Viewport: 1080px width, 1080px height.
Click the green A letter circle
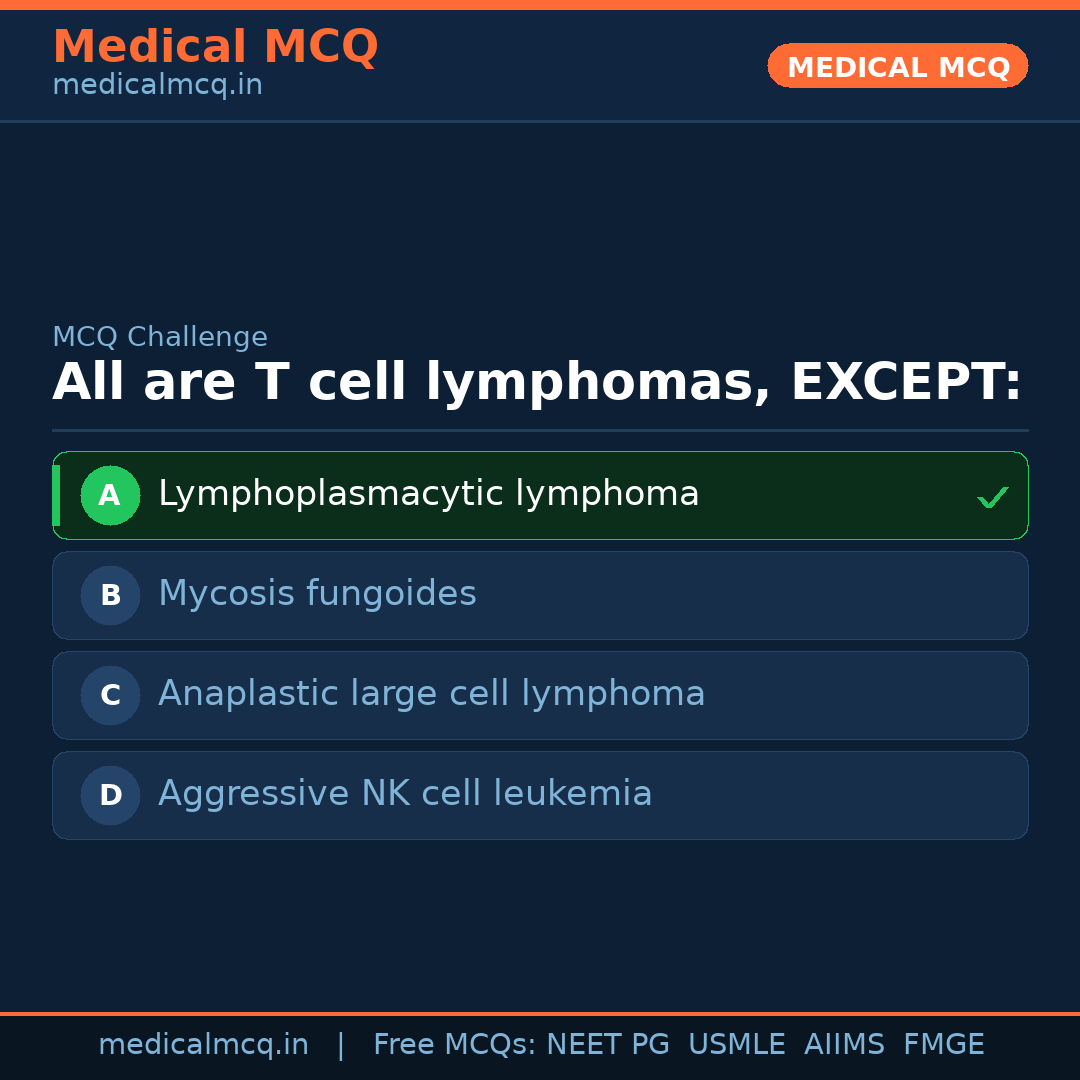point(110,495)
